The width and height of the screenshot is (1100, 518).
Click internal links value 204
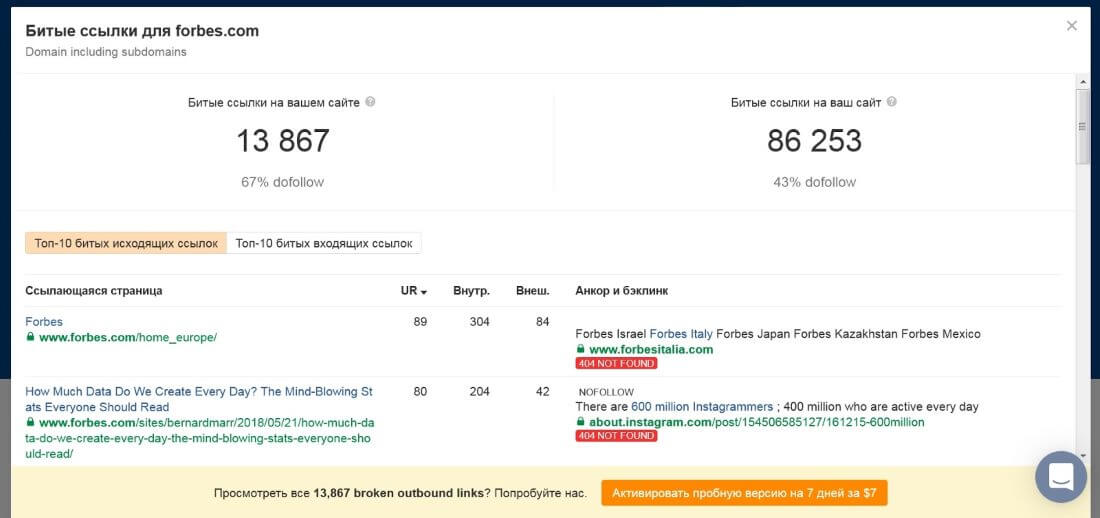(x=479, y=391)
